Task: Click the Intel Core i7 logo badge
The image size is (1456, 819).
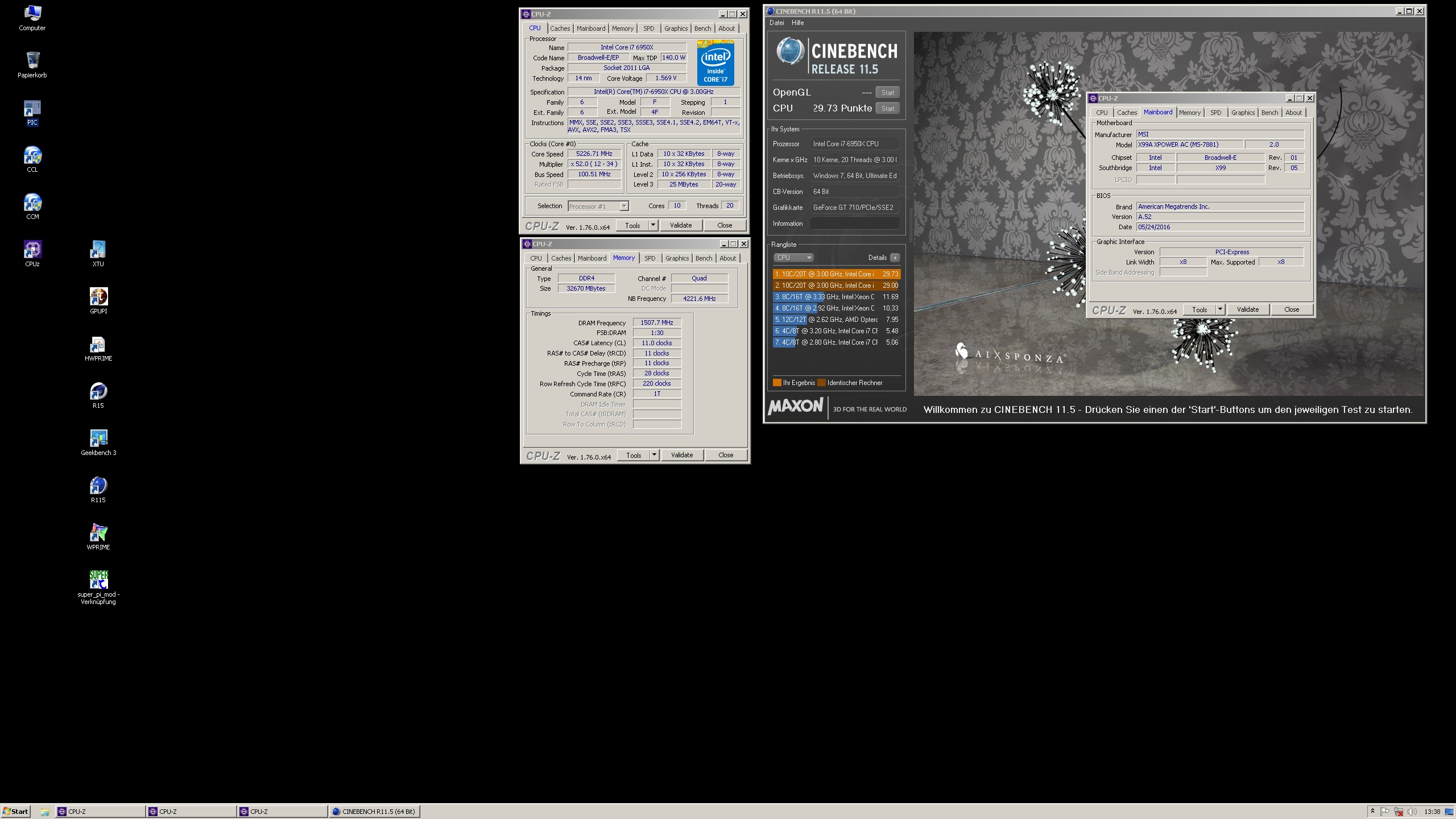Action: pyautogui.click(x=715, y=63)
